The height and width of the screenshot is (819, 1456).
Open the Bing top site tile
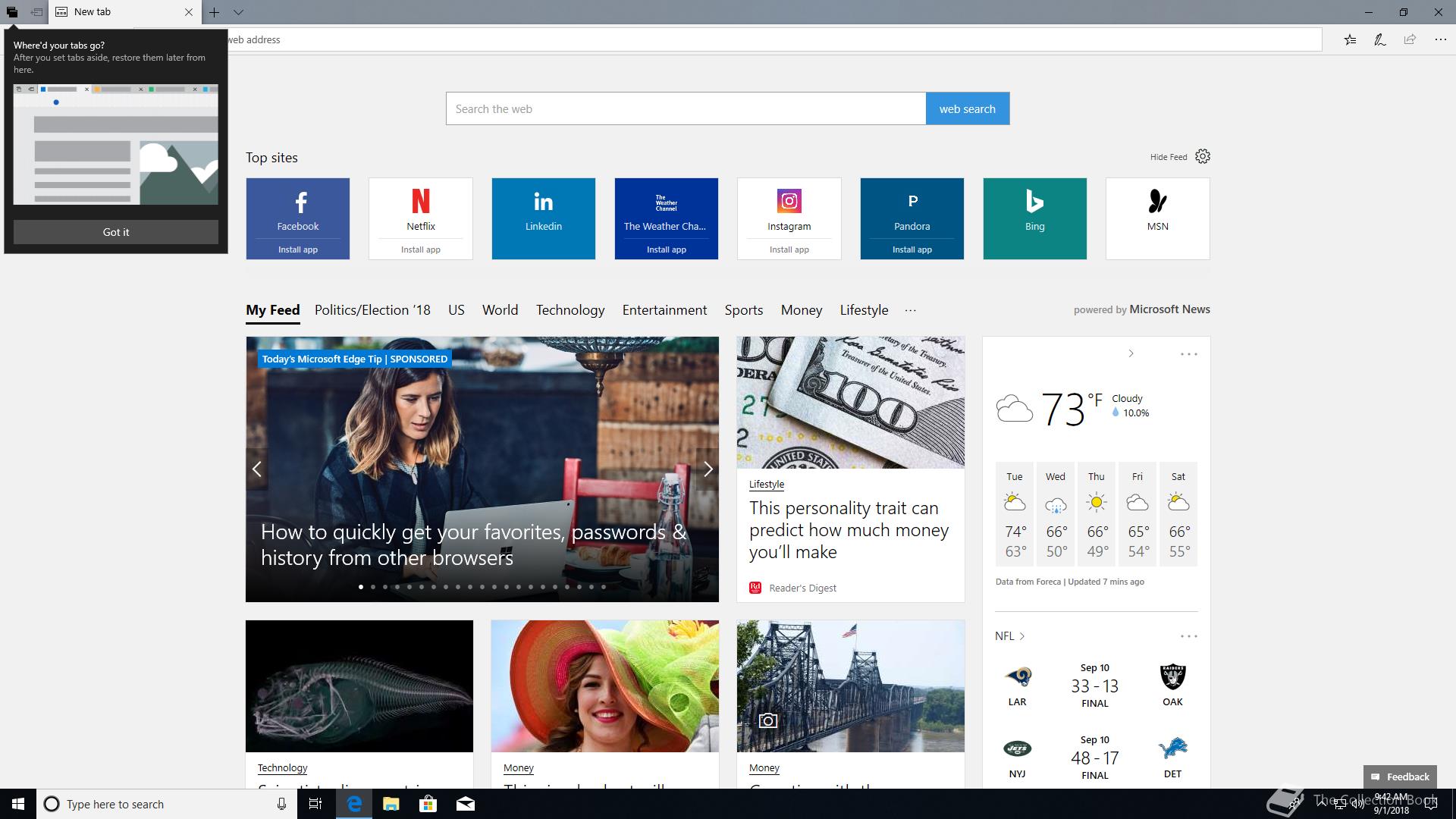click(x=1035, y=218)
